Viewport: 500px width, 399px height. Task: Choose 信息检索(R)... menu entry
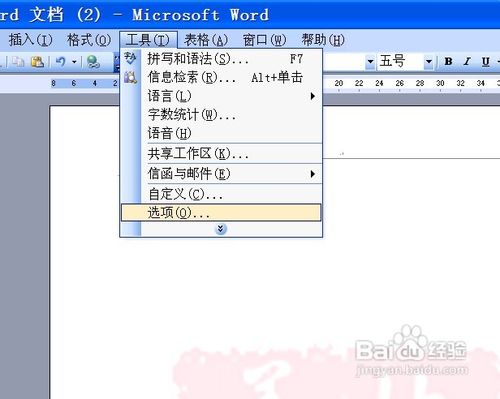[x=221, y=78]
